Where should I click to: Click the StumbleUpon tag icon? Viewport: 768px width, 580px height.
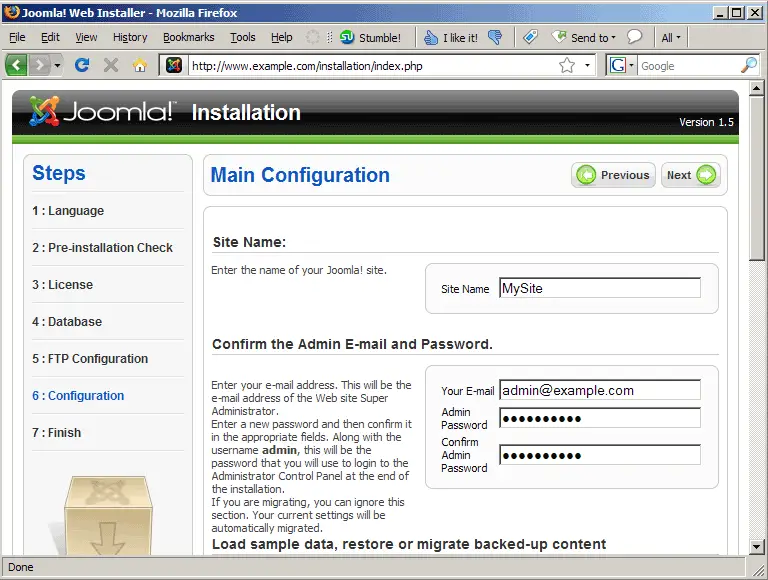(530, 37)
